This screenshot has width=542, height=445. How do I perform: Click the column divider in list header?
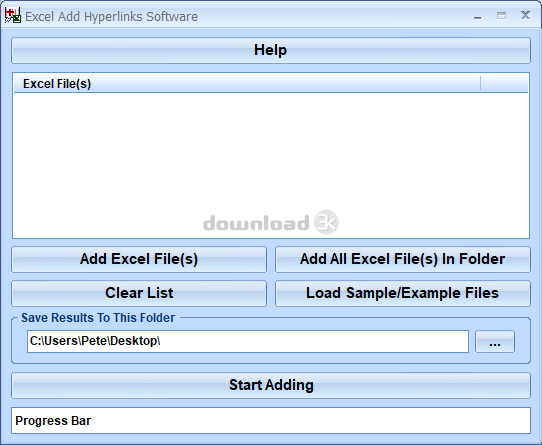480,84
